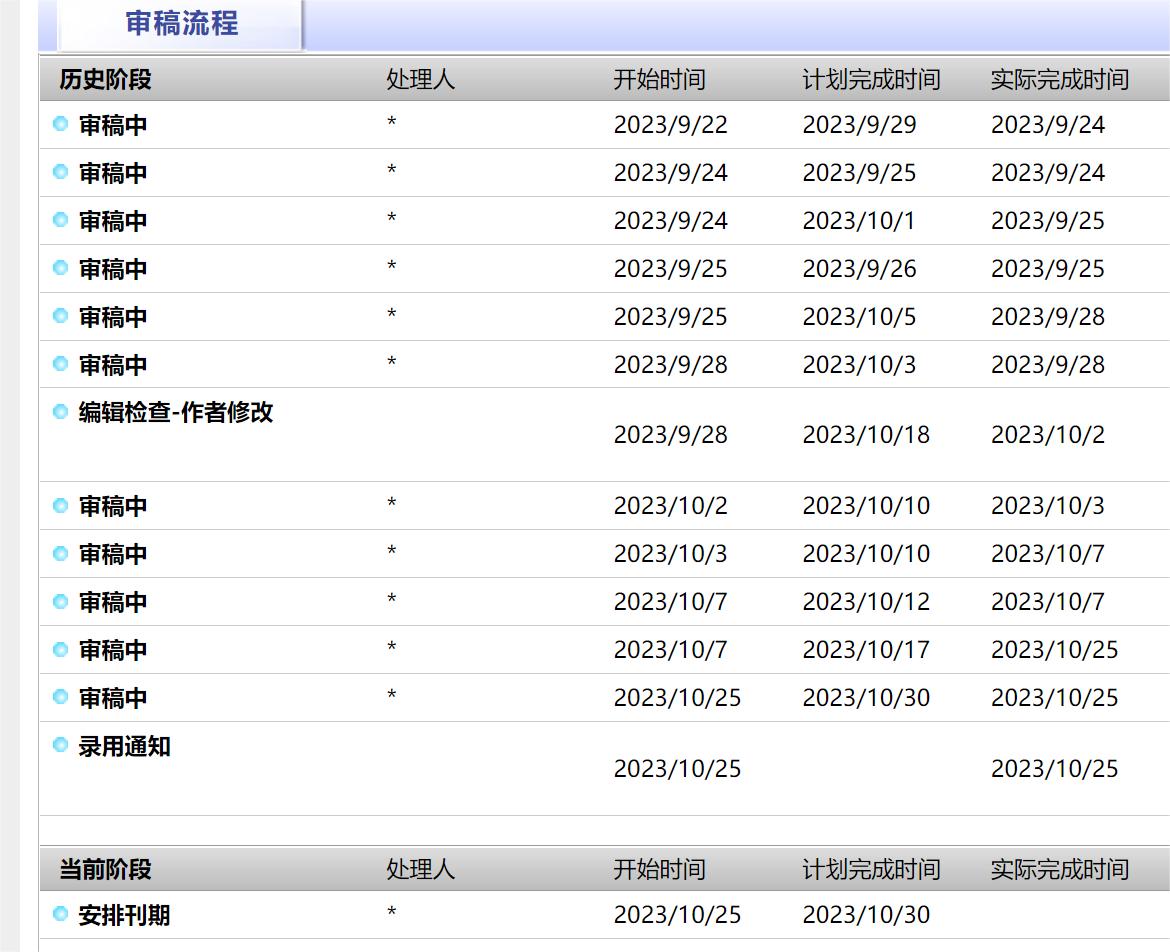
Task: Click the bullet icon beside 编辑检查-作者修改
Action: coord(60,411)
